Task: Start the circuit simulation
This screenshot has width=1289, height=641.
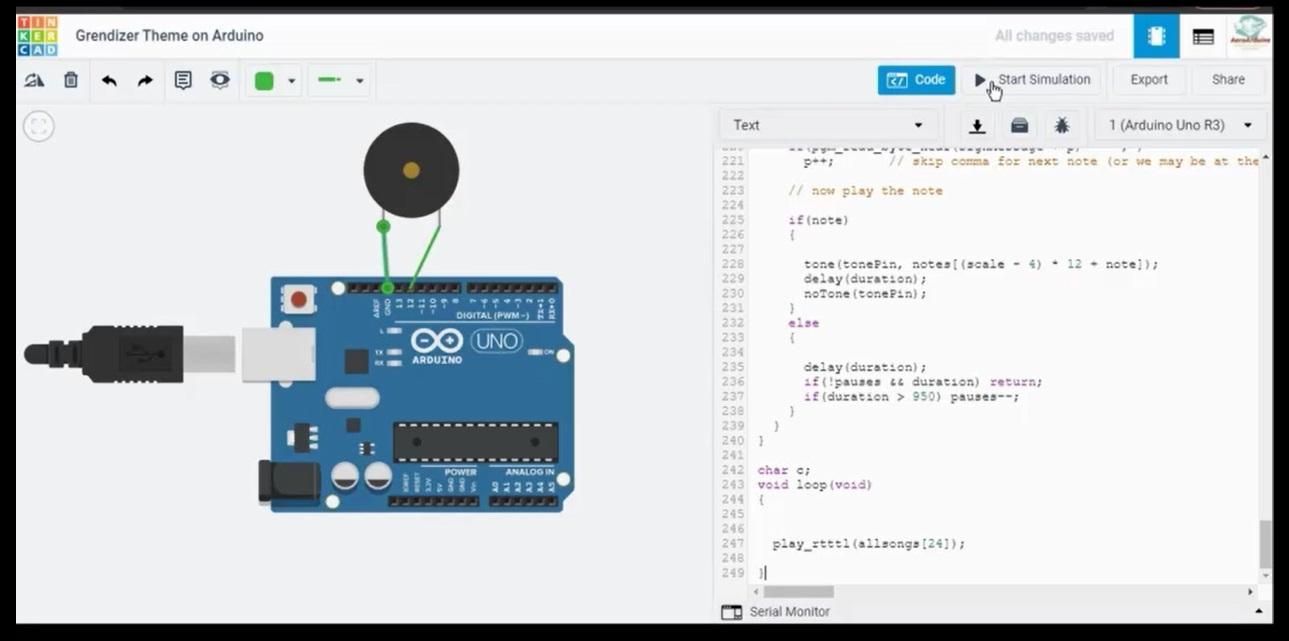Action: [x=1032, y=80]
